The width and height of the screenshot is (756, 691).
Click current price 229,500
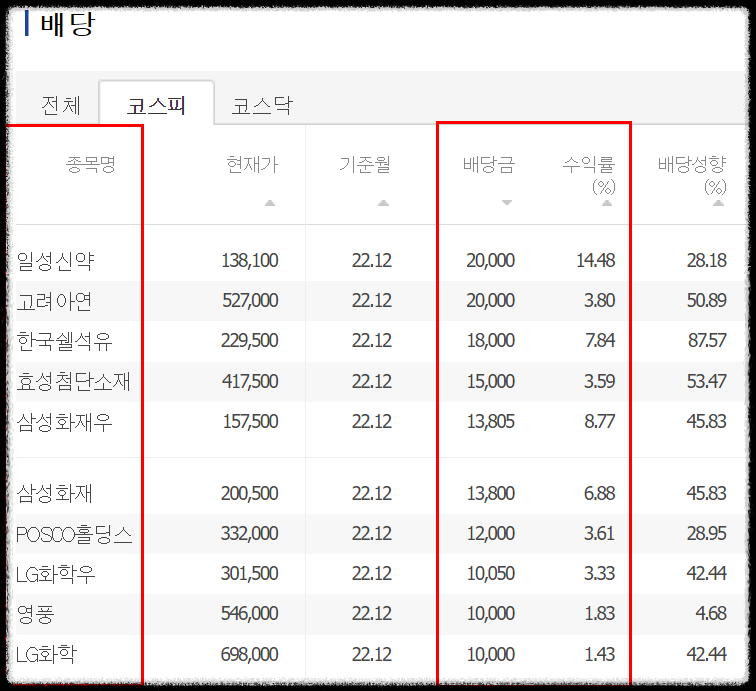pos(250,341)
